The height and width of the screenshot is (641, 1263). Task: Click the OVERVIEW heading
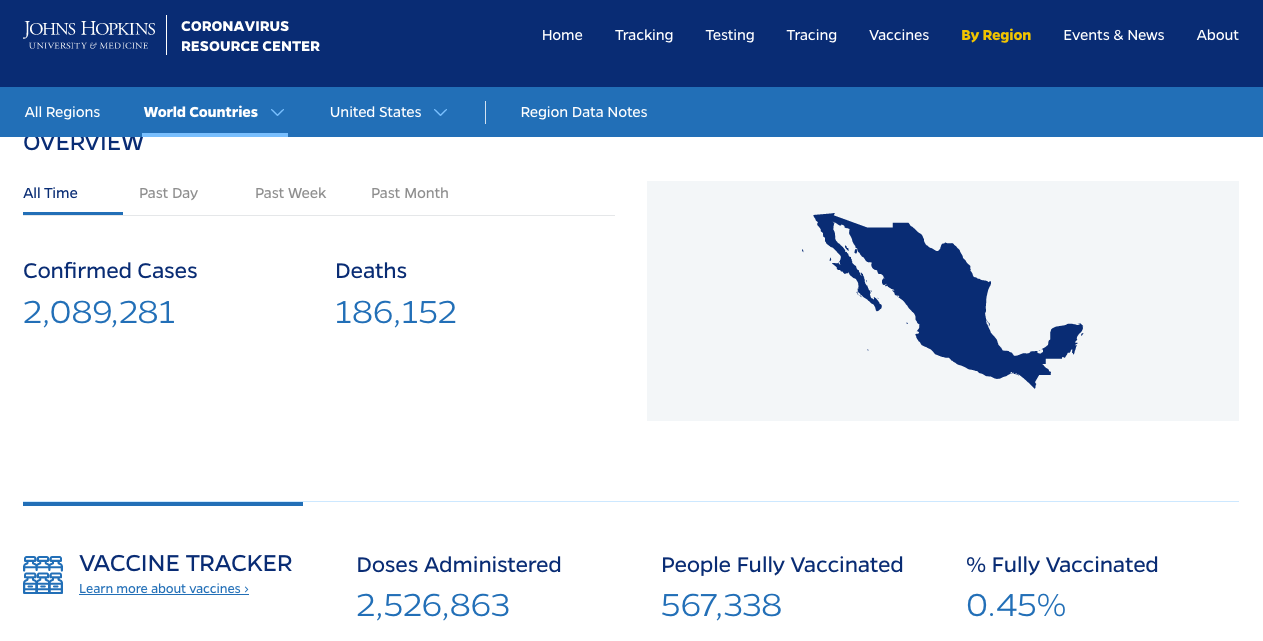(84, 144)
